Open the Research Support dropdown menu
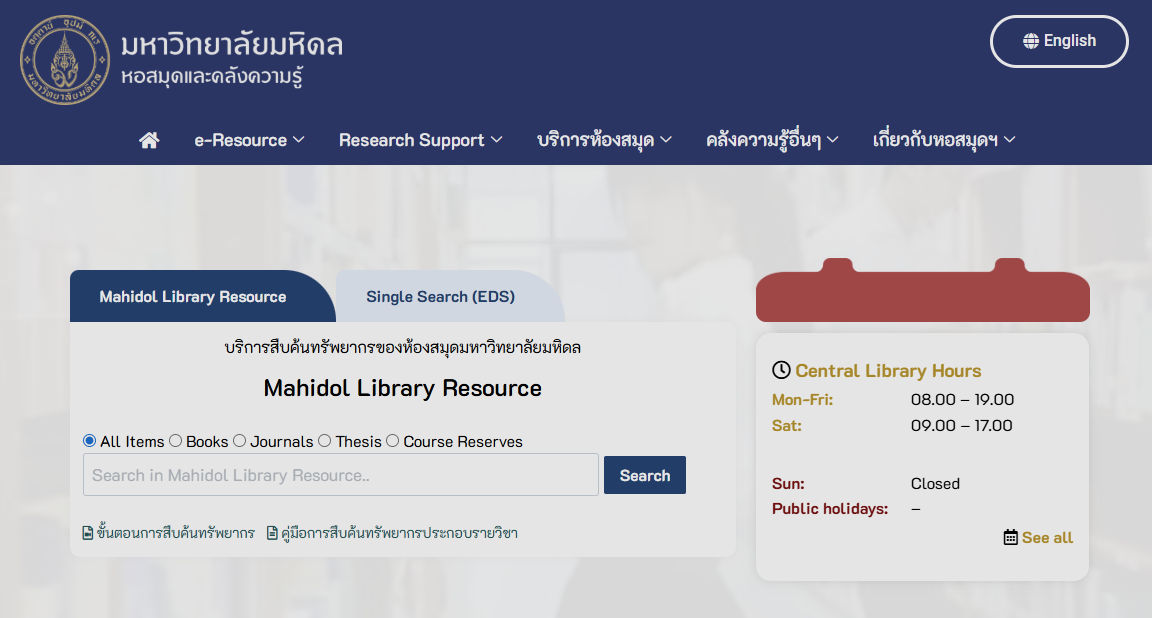This screenshot has height=618, width=1152. [420, 140]
